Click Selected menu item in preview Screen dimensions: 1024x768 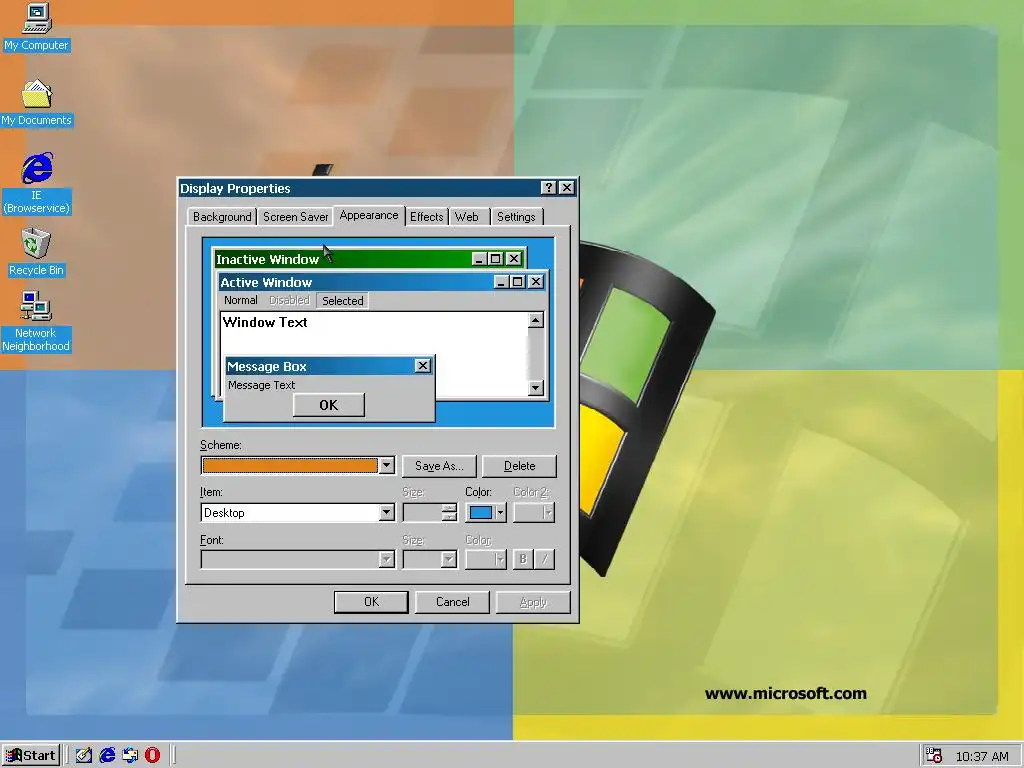(342, 300)
